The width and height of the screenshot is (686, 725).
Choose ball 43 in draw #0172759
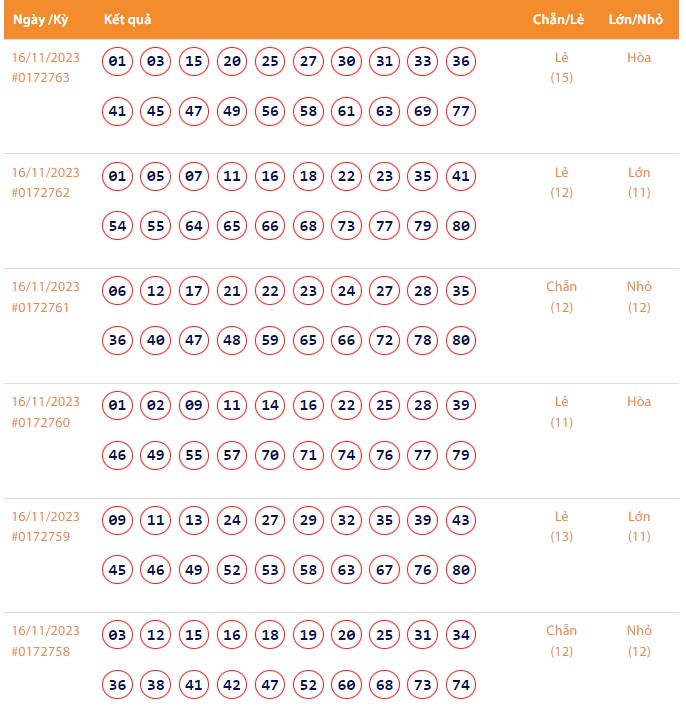point(461,521)
